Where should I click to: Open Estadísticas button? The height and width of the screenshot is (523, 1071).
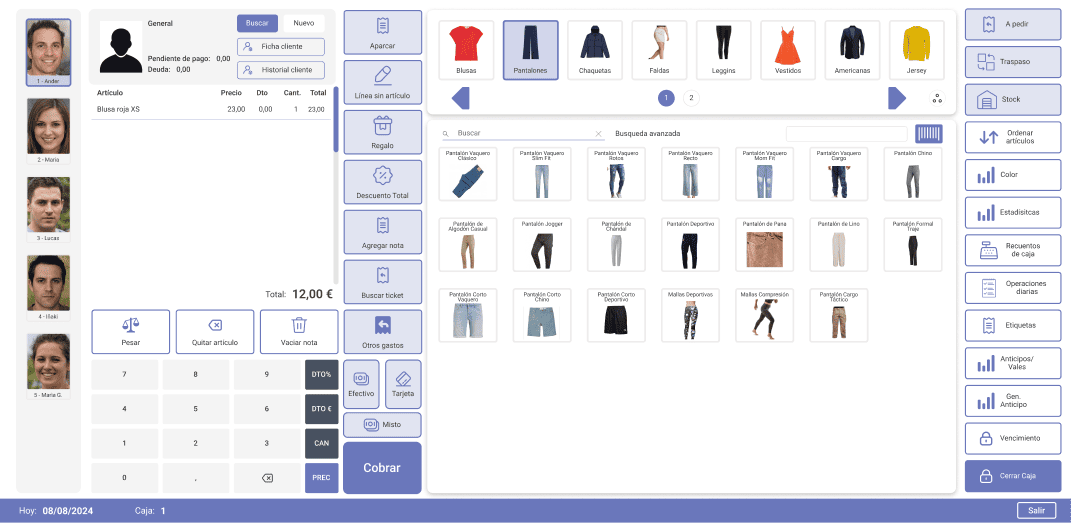[x=1013, y=212]
